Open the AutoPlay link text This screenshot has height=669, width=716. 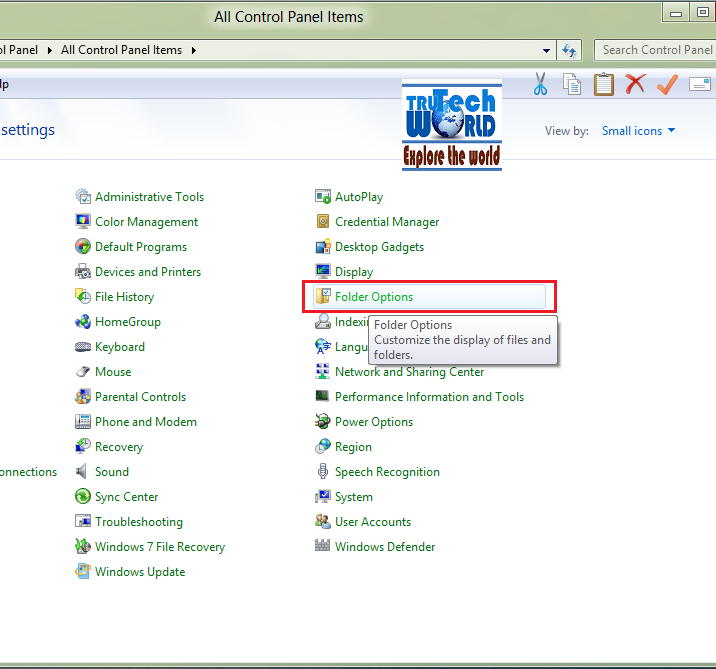359,197
